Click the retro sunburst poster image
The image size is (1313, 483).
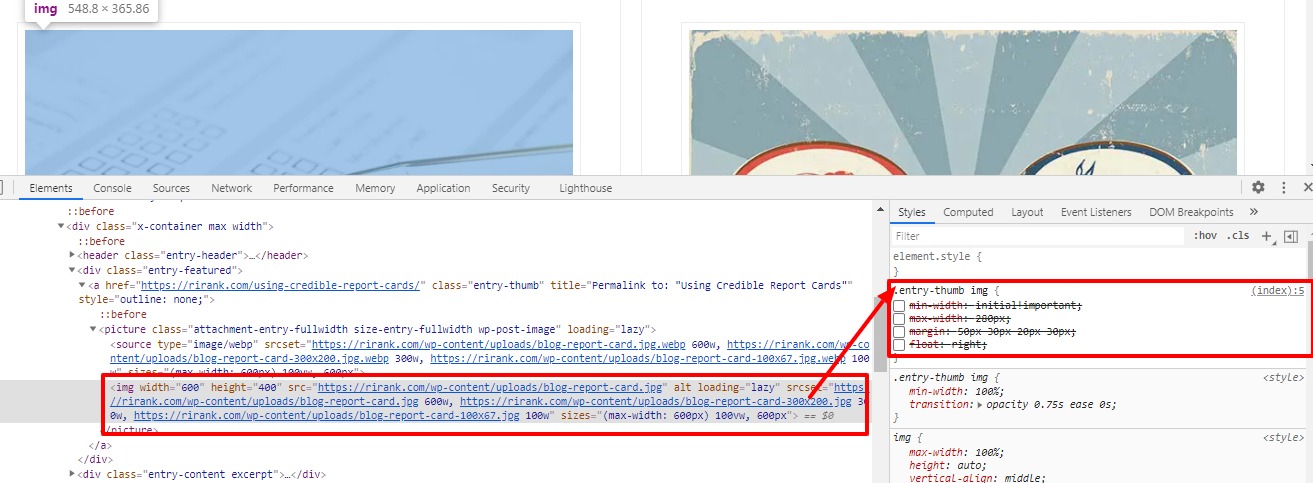pos(964,102)
